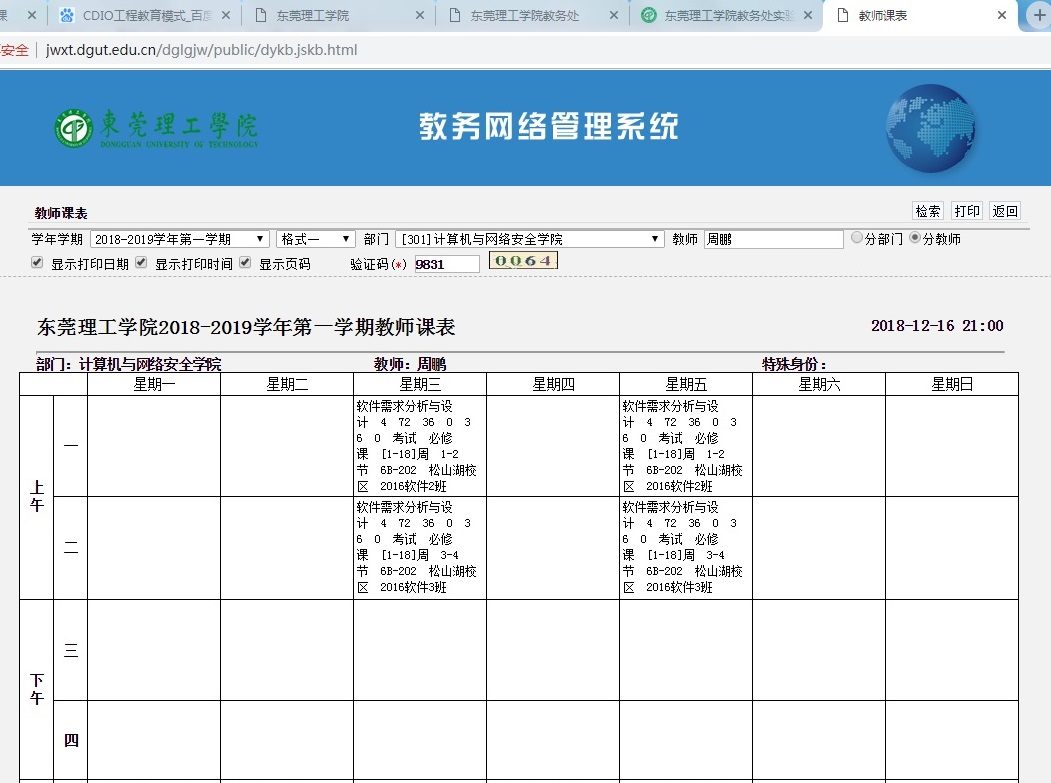Open the 部门 department dropdown

pyautogui.click(x=530, y=239)
